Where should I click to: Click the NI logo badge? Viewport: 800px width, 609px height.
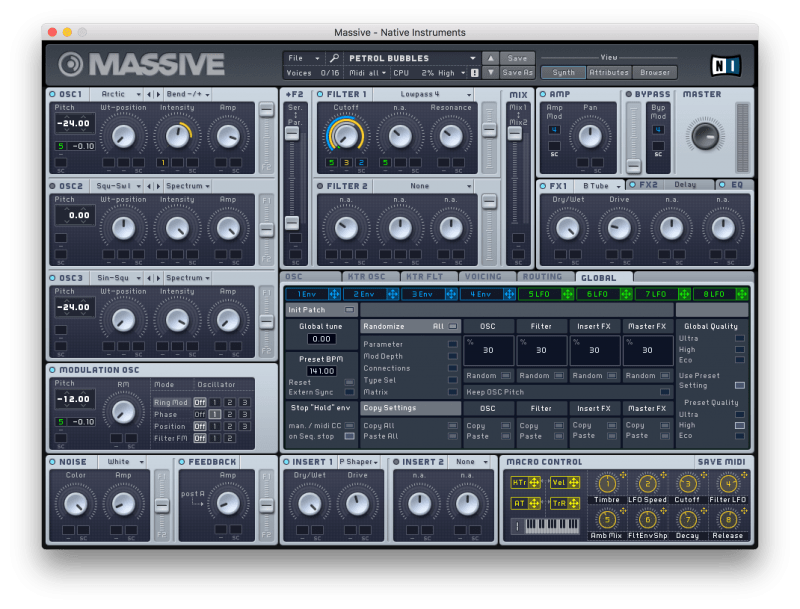[726, 65]
